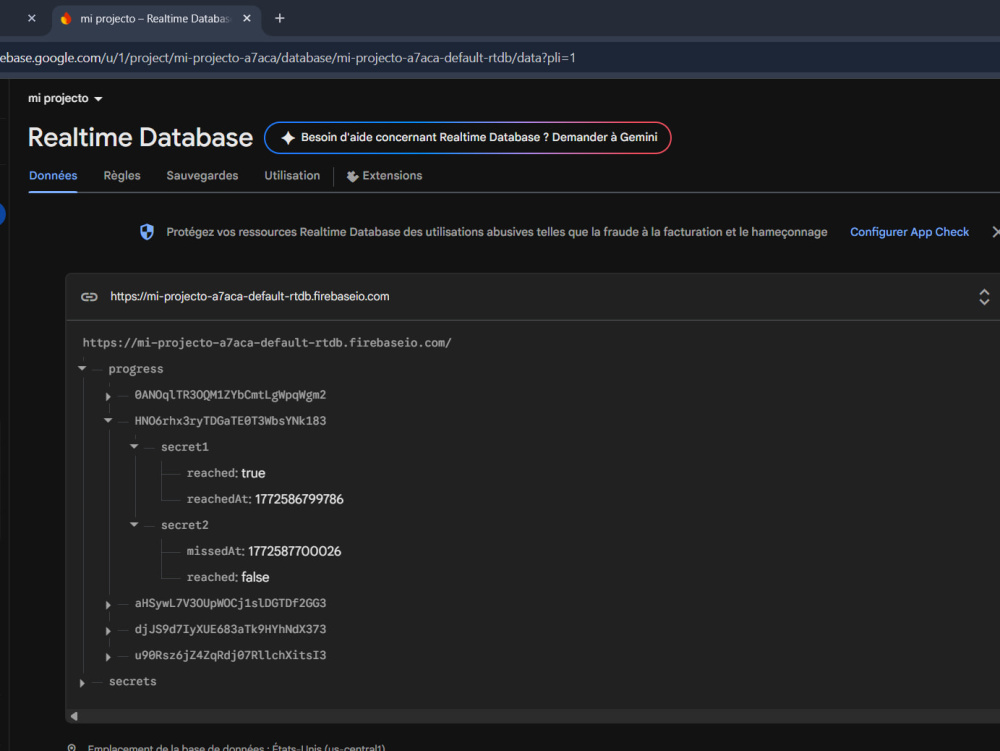Viewport: 1000px width, 751px height.
Task: Select key aHSywL7V3OUpWOCj1slDGTDf2GG3
Action: coord(230,603)
